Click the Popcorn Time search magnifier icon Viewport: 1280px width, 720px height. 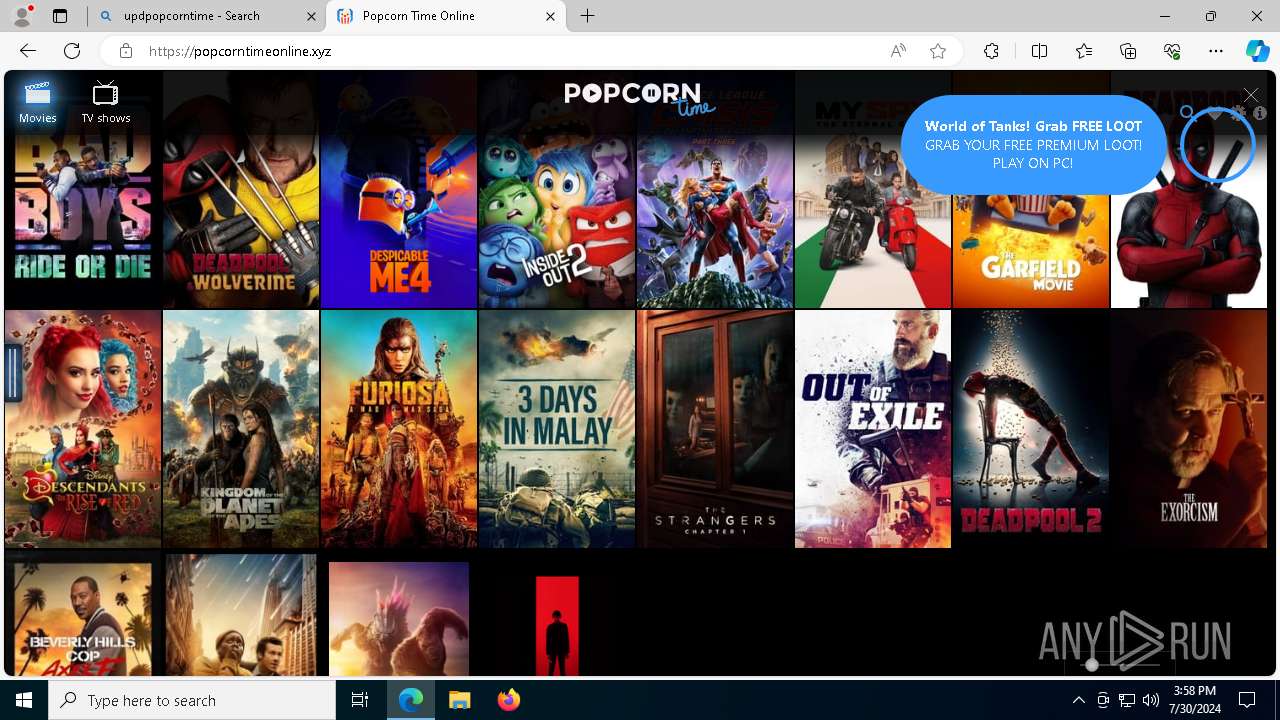pos(1187,114)
